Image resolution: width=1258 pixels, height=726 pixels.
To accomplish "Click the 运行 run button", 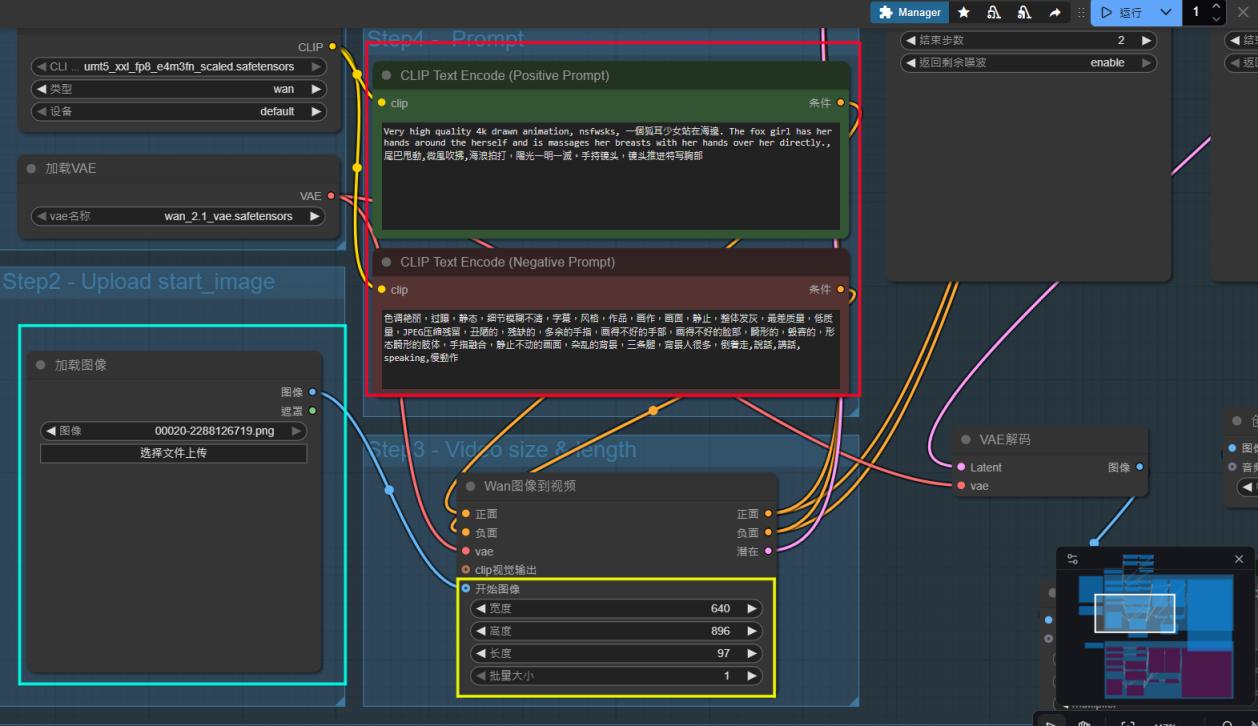I will tap(1121, 12).
